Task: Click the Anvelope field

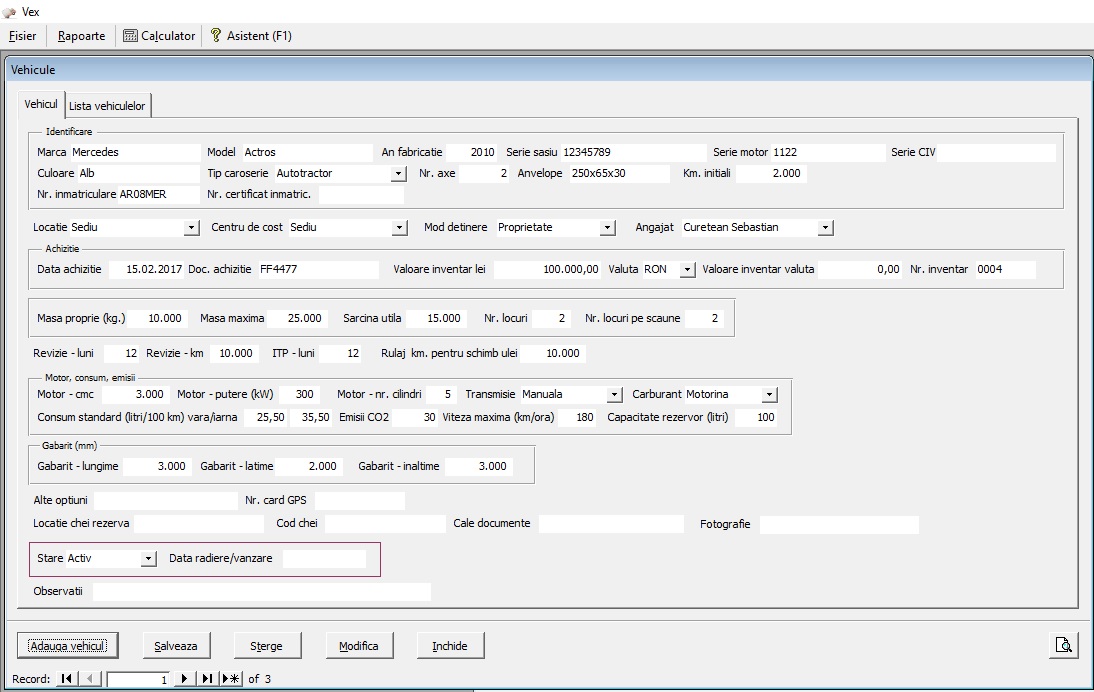Action: click(620, 173)
